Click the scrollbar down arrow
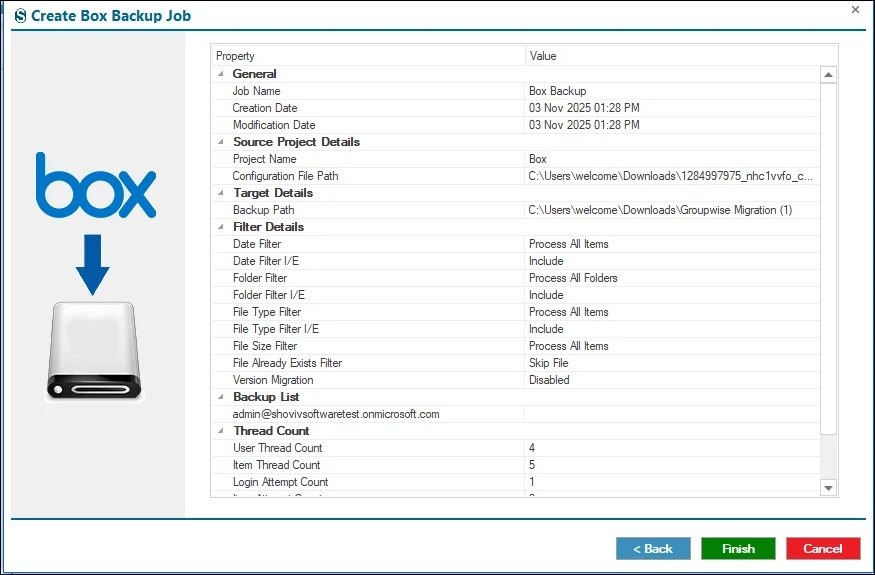 [x=829, y=488]
